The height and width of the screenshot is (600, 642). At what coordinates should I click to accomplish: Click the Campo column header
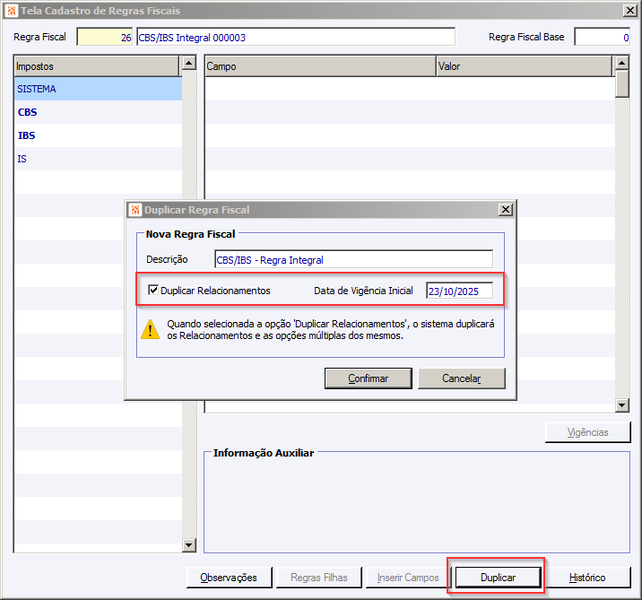321,66
